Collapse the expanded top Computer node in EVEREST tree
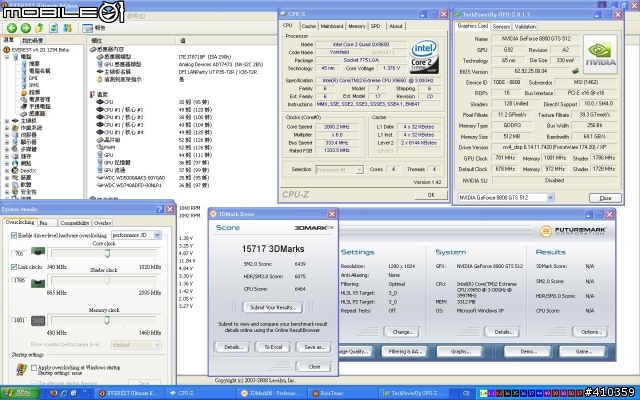 pyautogui.click(x=7, y=57)
